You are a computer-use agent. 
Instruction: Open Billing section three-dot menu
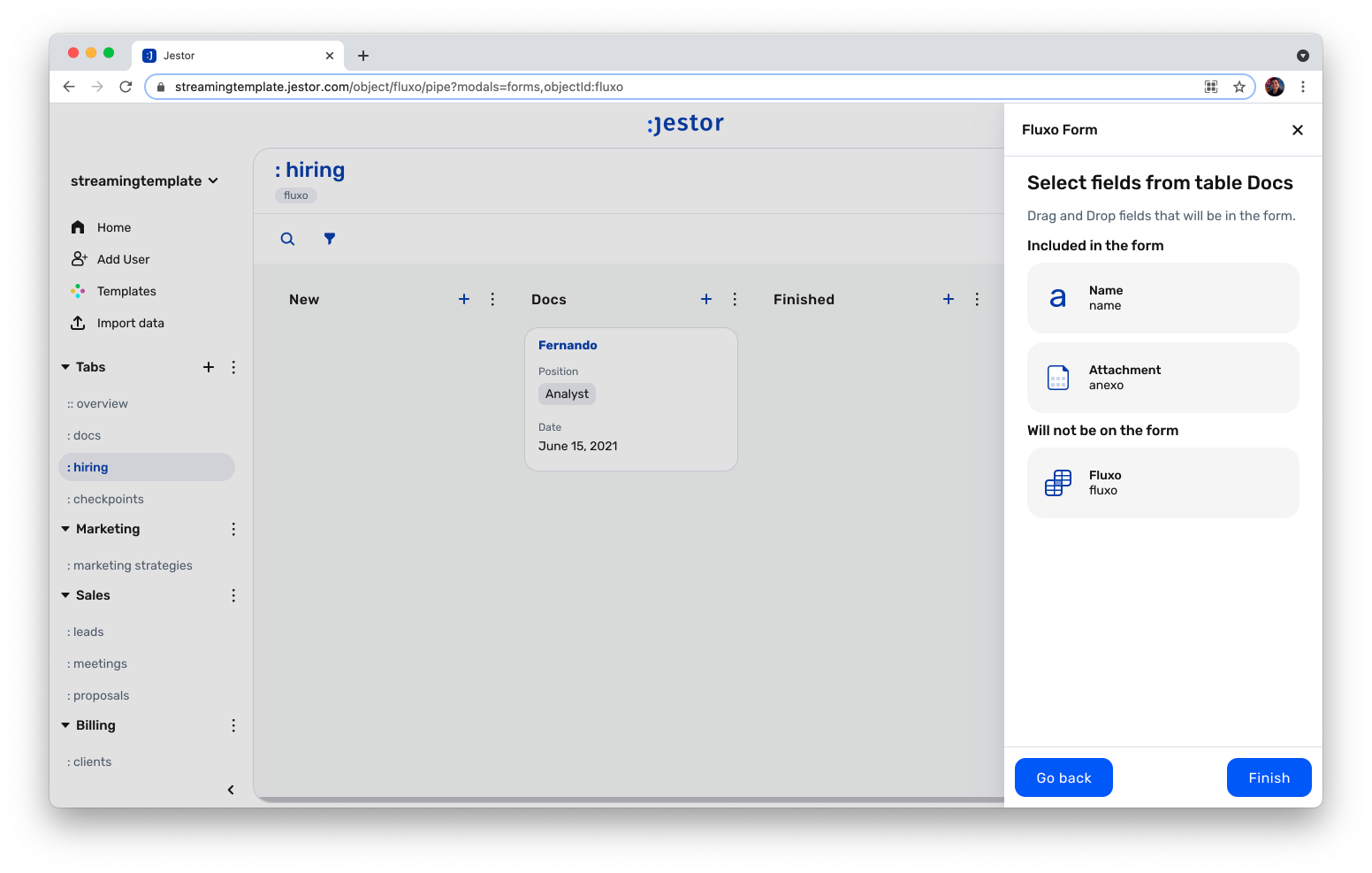pos(233,725)
